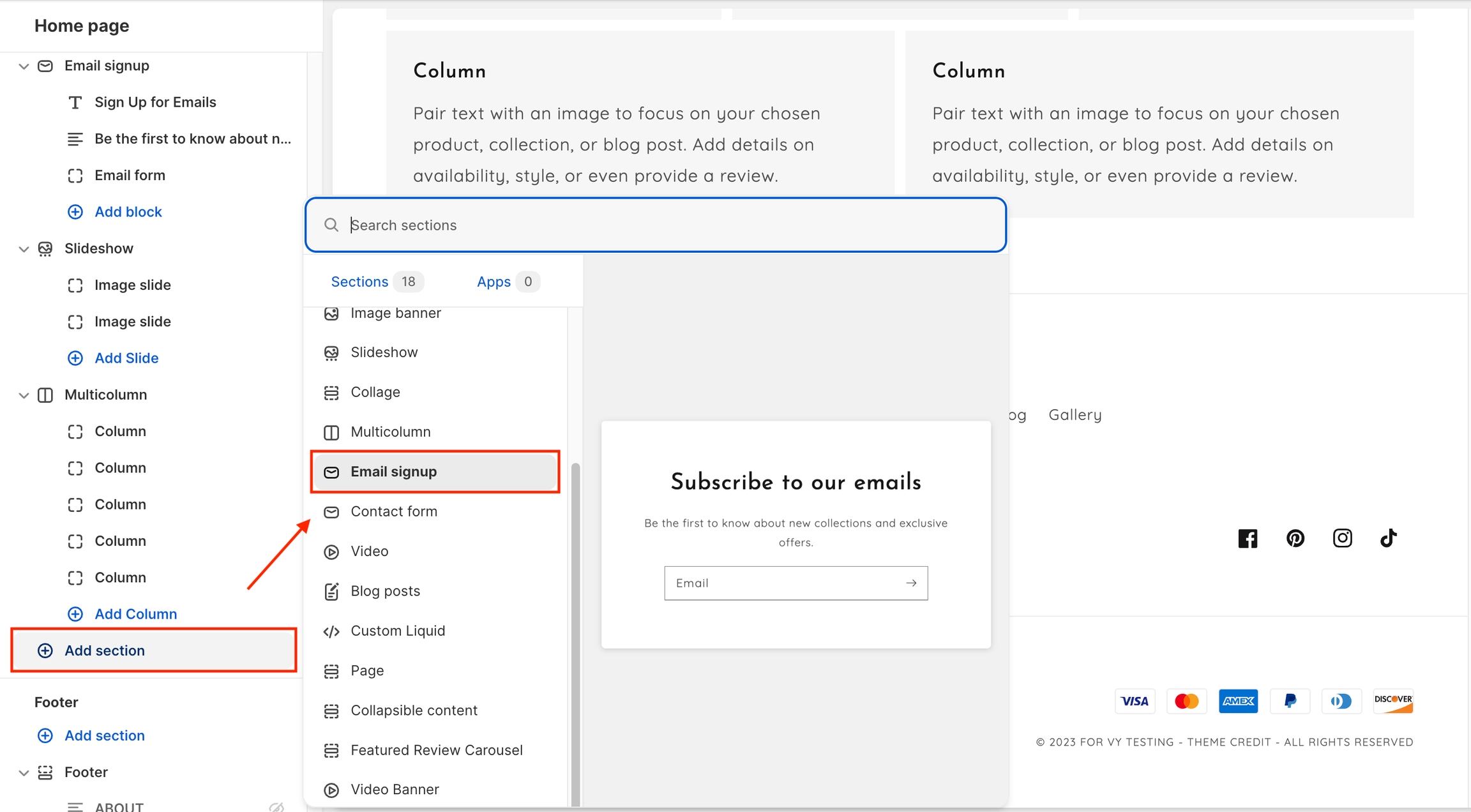Focus the Search sections field

(x=670, y=225)
